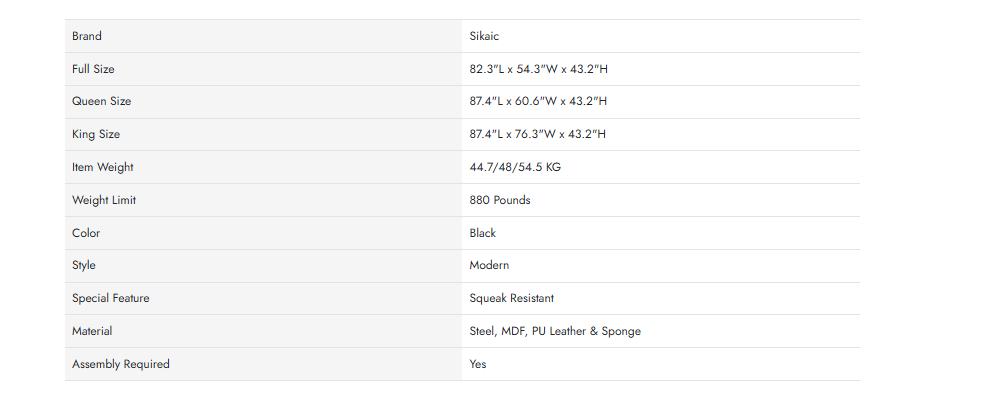This screenshot has width=982, height=407.
Task: Click the Weight Limit label
Action: (x=104, y=200)
